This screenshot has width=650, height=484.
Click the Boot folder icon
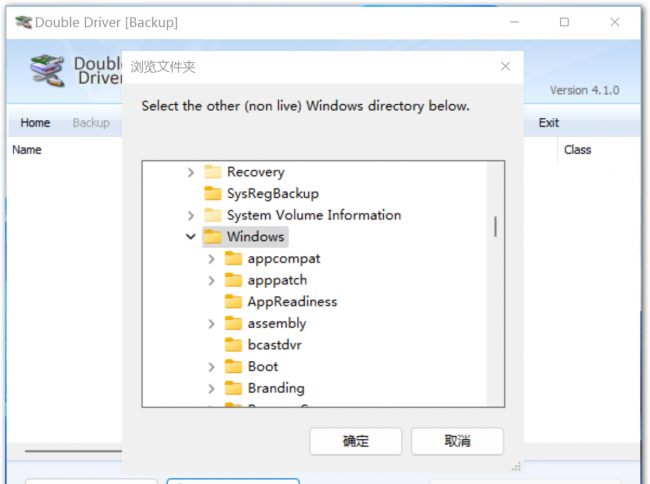pos(233,366)
